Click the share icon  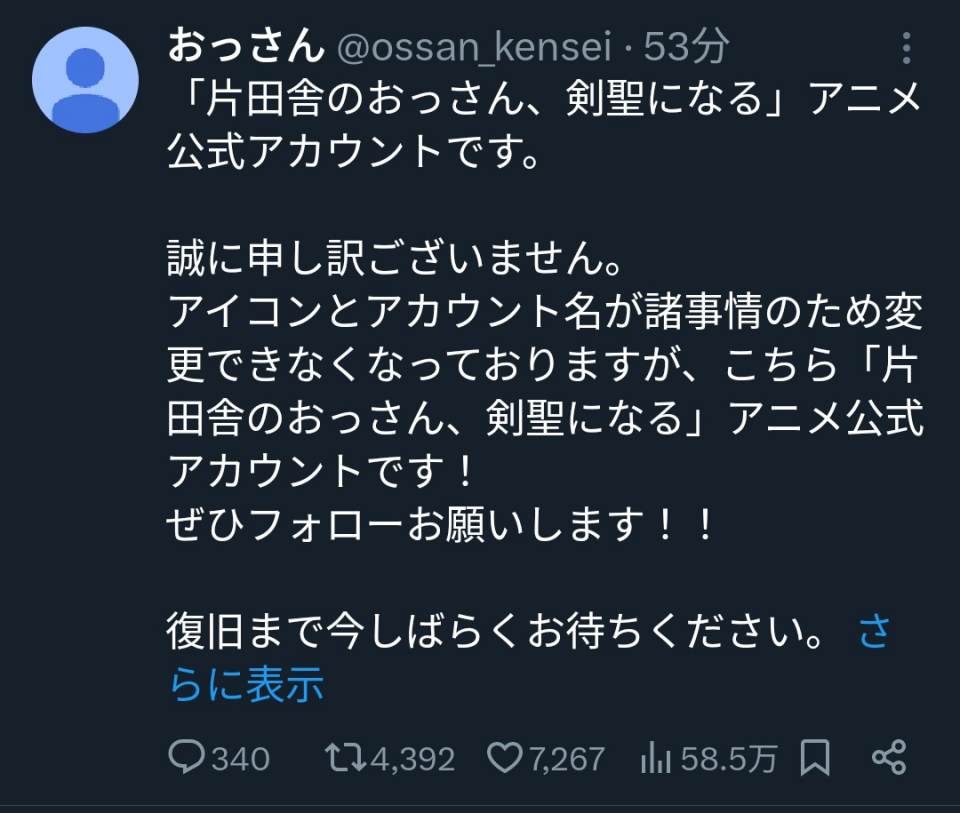tap(888, 757)
